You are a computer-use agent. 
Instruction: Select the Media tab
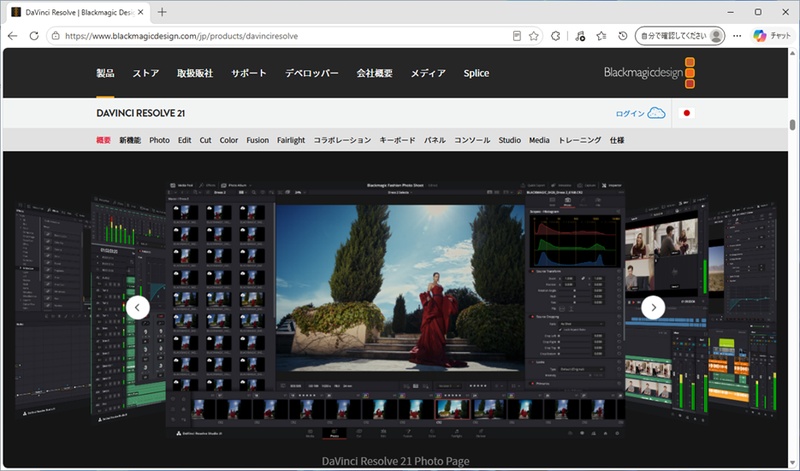(x=539, y=140)
